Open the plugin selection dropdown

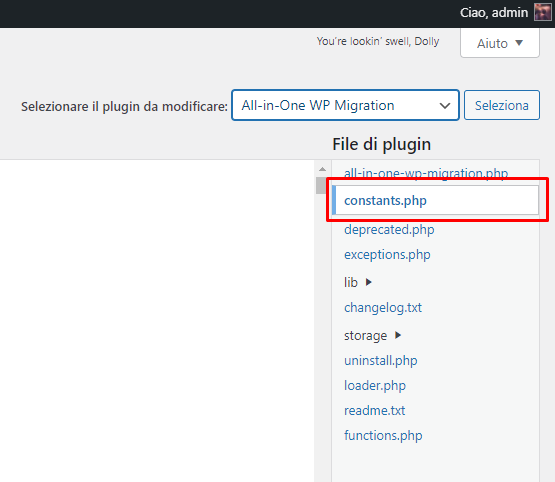(x=345, y=105)
